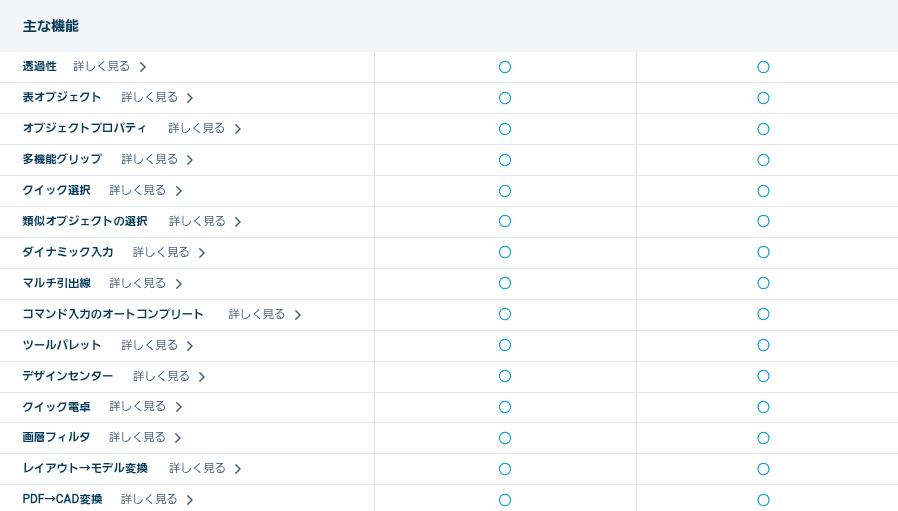
Task: Click the first circle mark in the クイック選択 row
Action: click(x=505, y=191)
